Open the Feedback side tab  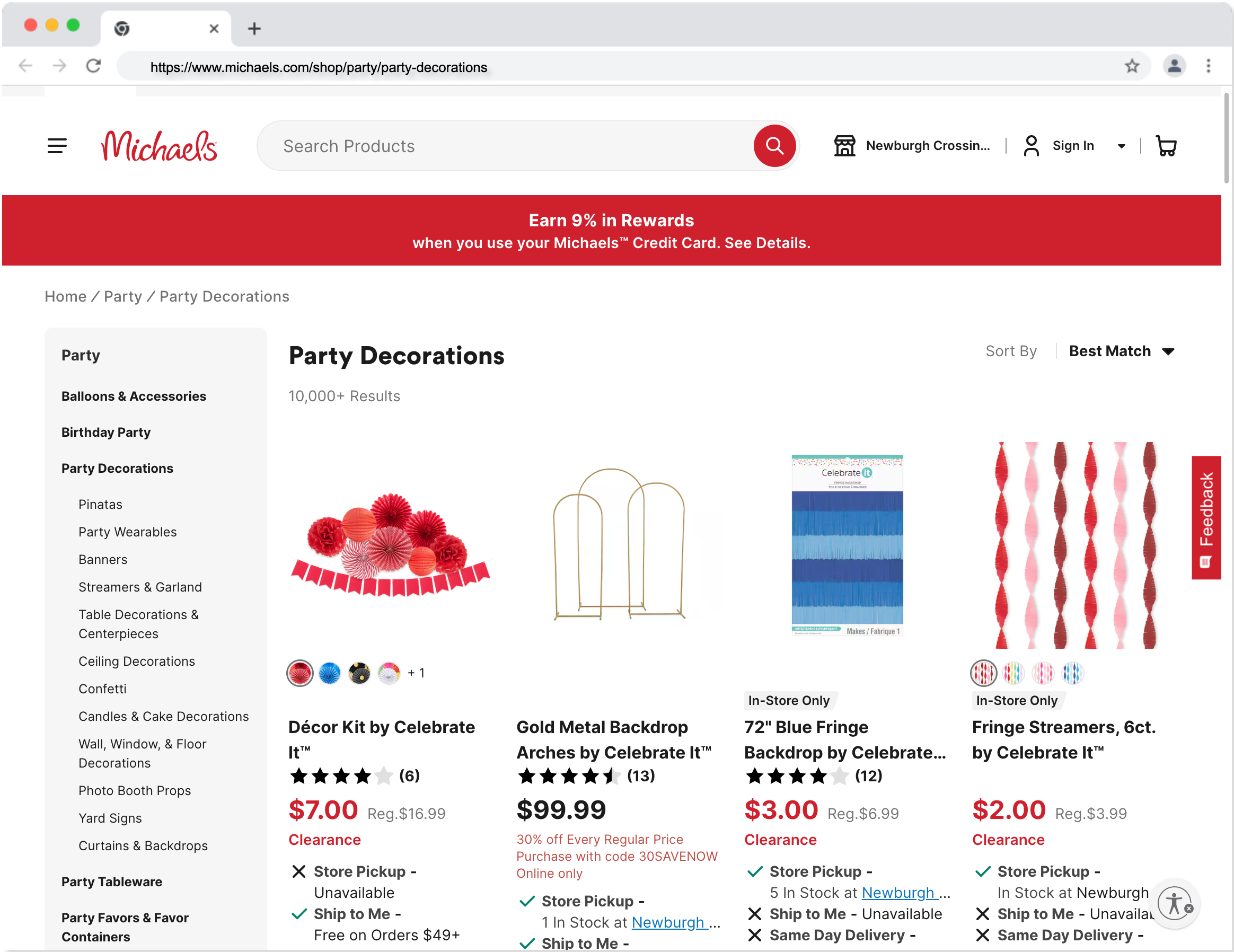(1206, 517)
